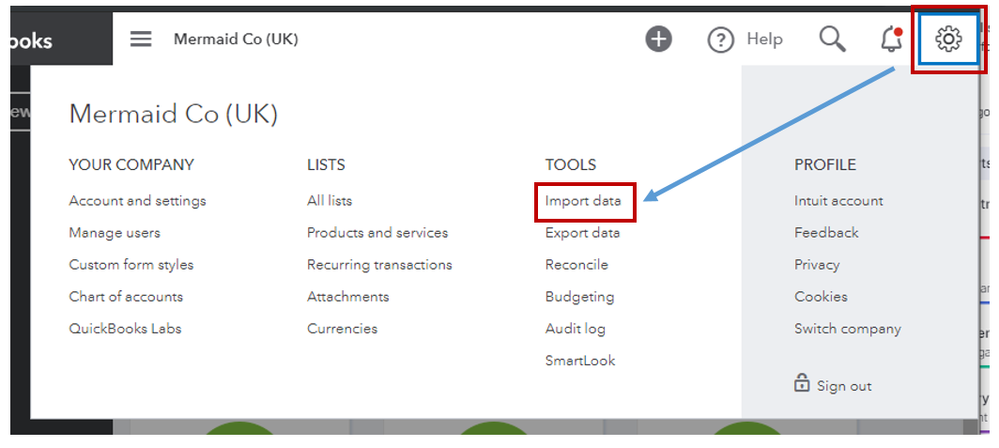Image resolution: width=999 pixels, height=448 pixels.
Task: Go to Products and services
Action: click(377, 233)
